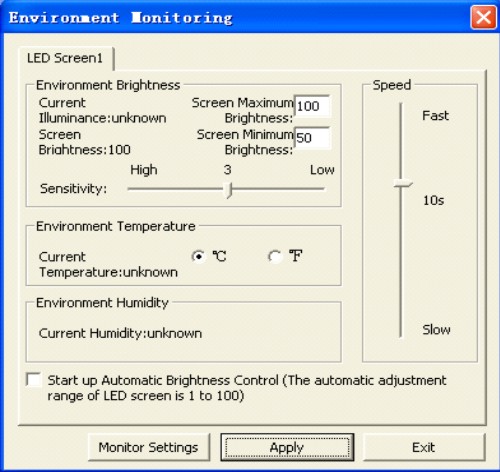Viewport: 500px width, 472px height.
Task: Exit the dialog with Exit button
Action: click(x=423, y=447)
